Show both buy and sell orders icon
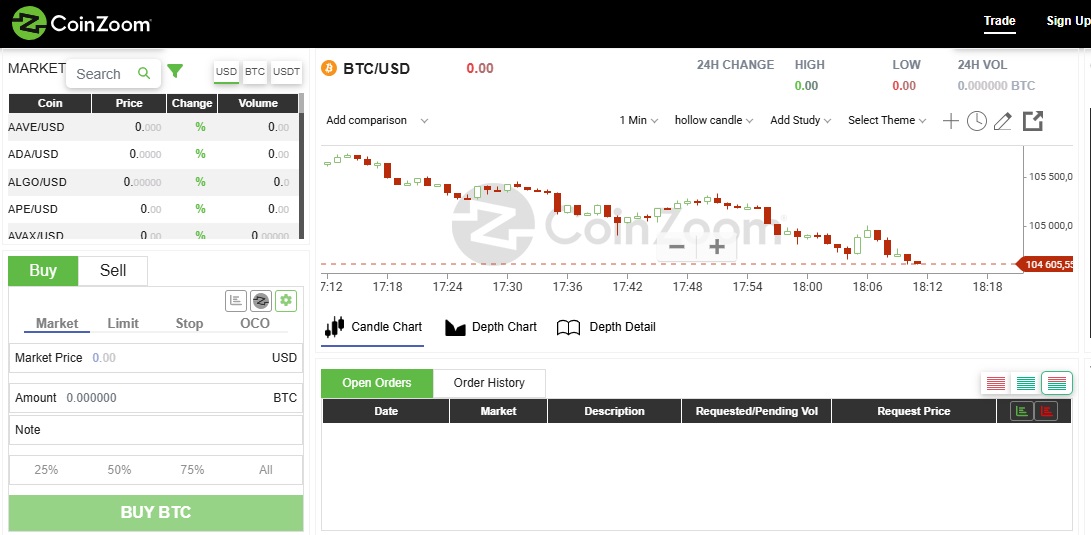 [1056, 383]
